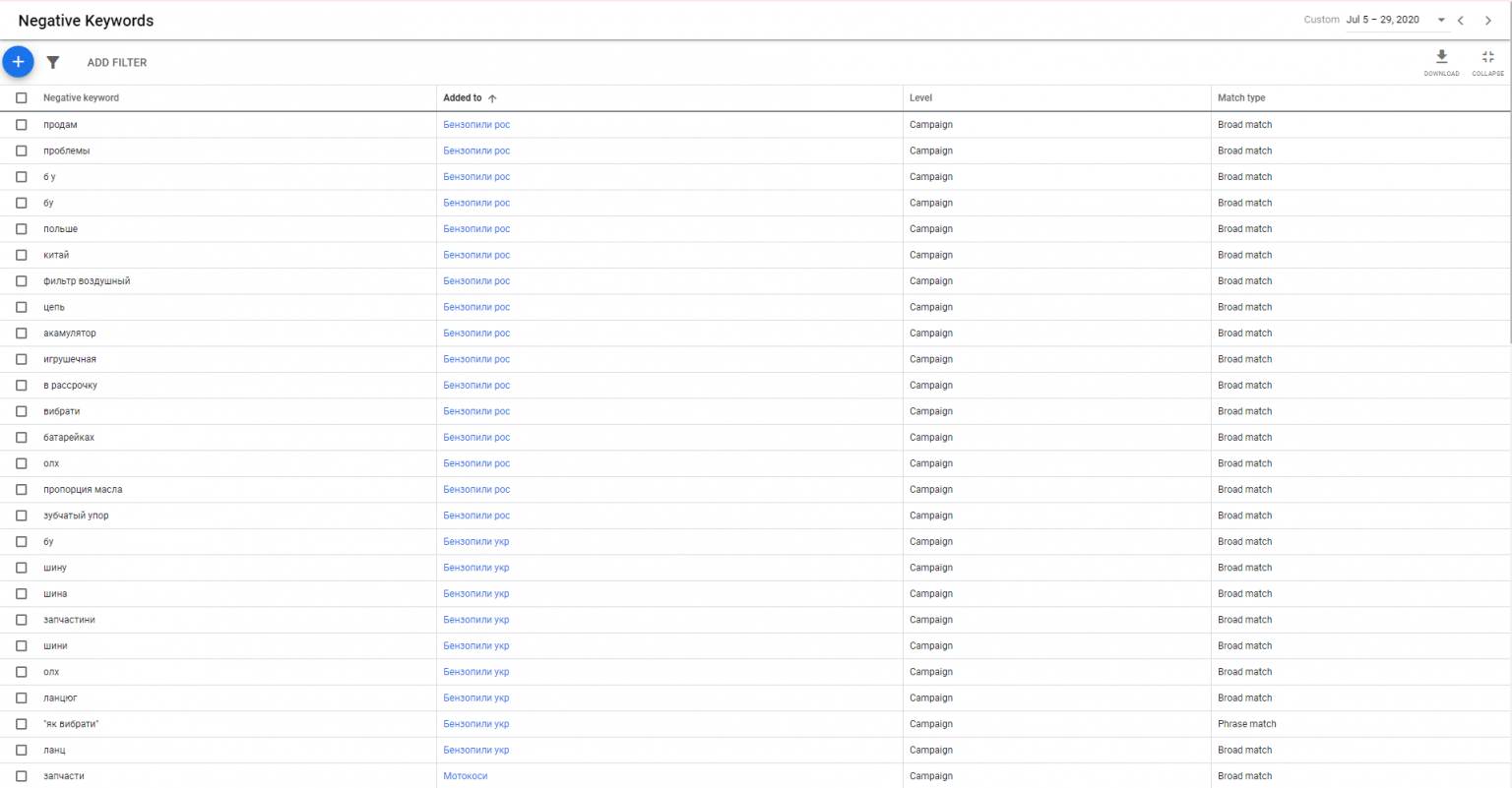Check the box for '"як вибрати"'

tap(22, 724)
